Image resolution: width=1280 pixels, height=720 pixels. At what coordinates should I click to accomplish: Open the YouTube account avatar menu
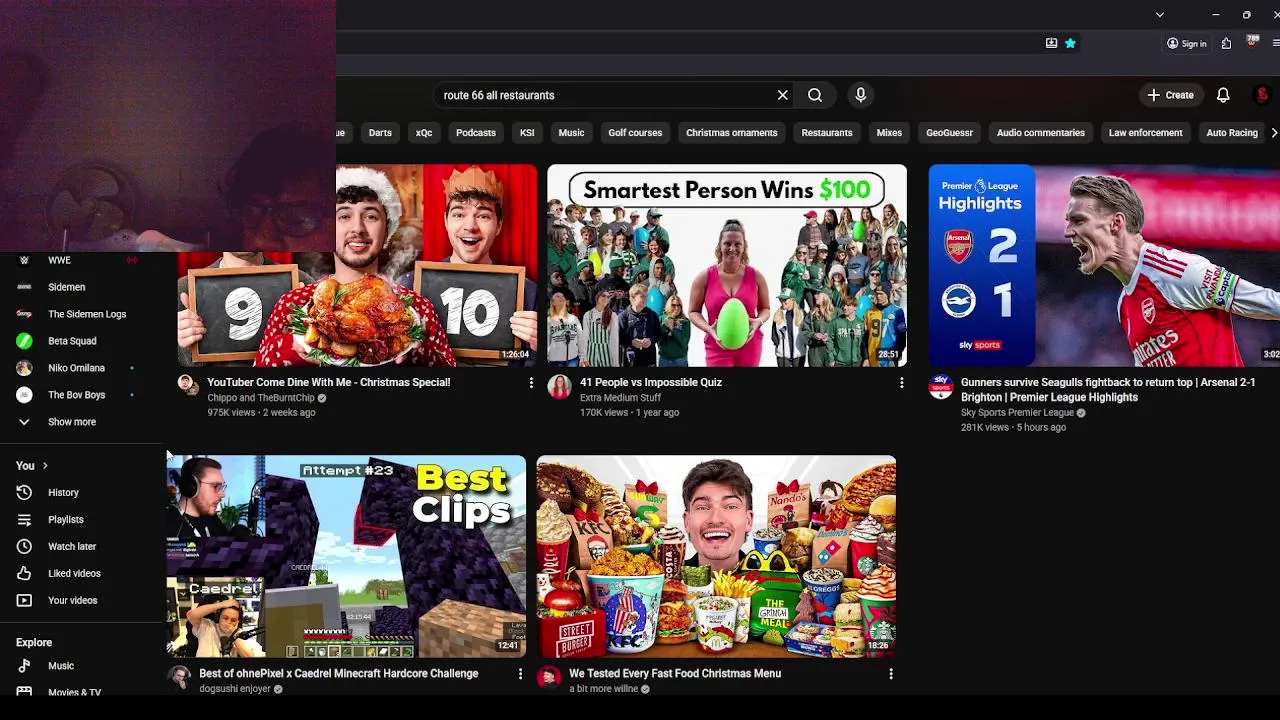[x=1262, y=95]
